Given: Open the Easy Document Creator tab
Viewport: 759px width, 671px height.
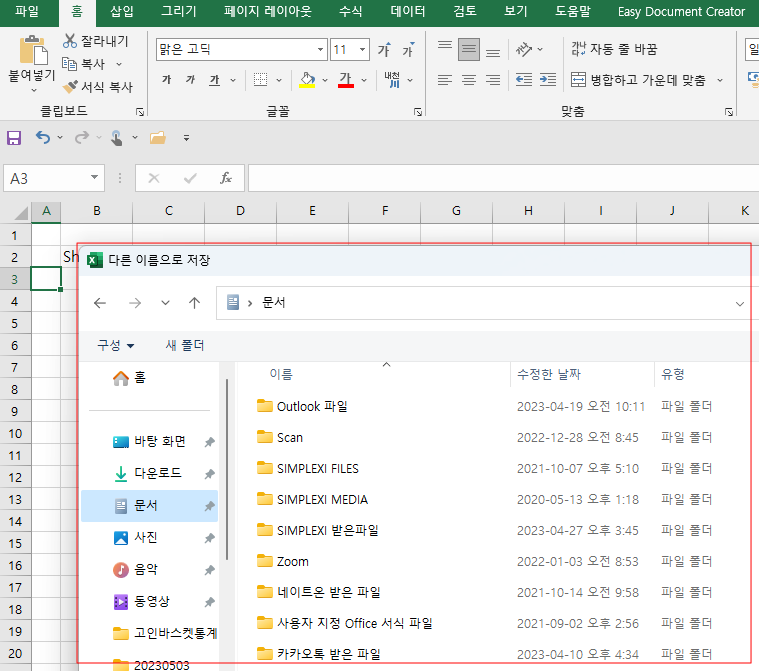Looking at the screenshot, I should point(681,11).
